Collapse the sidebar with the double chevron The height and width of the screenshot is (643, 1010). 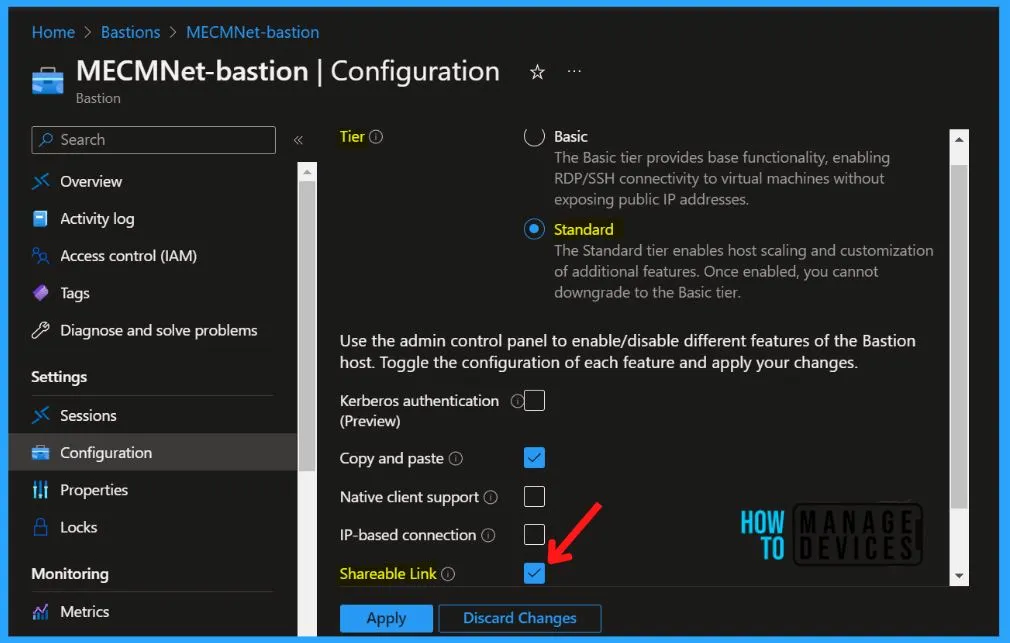tap(298, 140)
